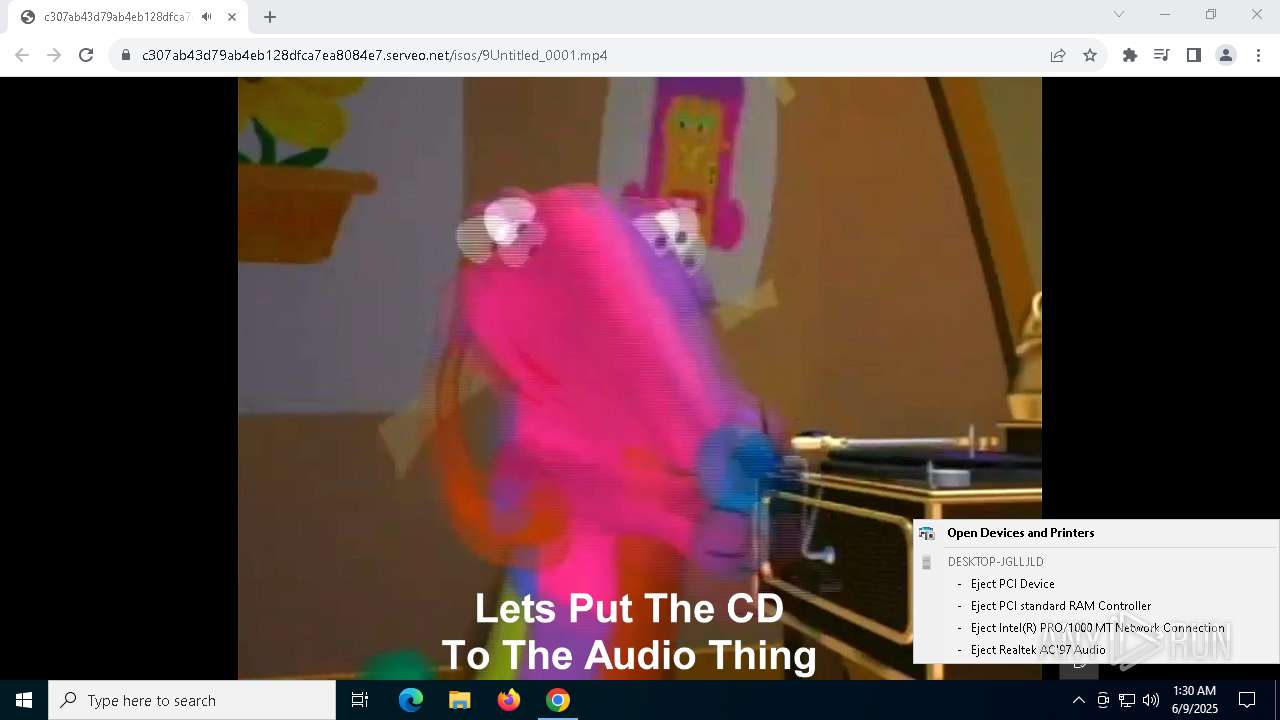Screen dimensions: 1280x720
Task: Switch to Chrome on taskbar
Action: click(558, 700)
